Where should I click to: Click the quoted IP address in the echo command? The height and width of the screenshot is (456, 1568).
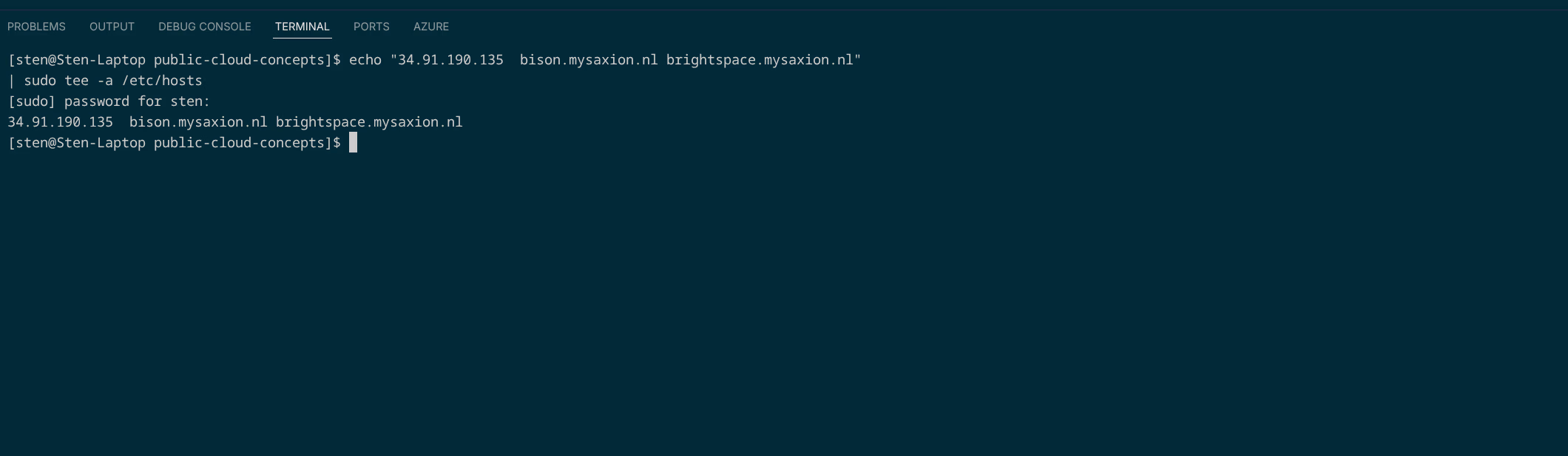[x=450, y=60]
